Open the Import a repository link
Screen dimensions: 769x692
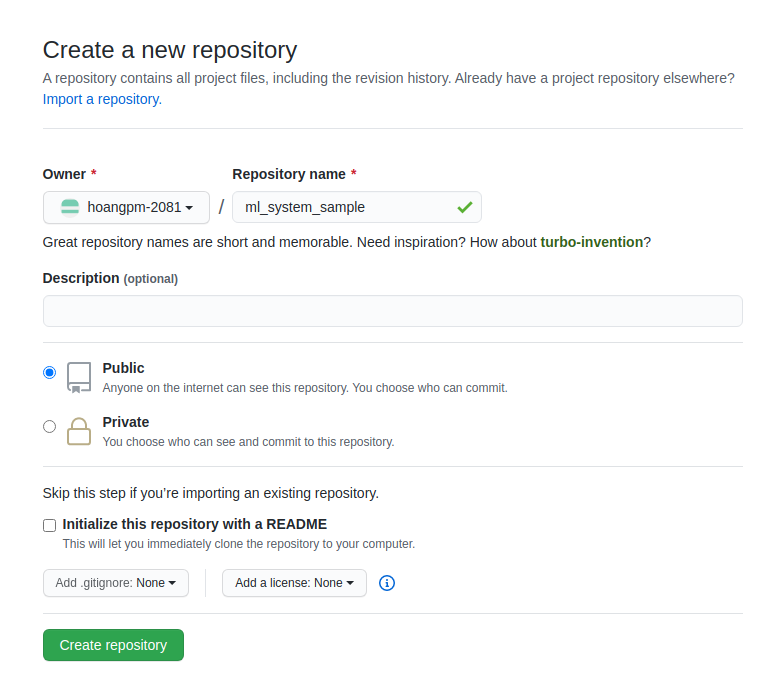102,99
